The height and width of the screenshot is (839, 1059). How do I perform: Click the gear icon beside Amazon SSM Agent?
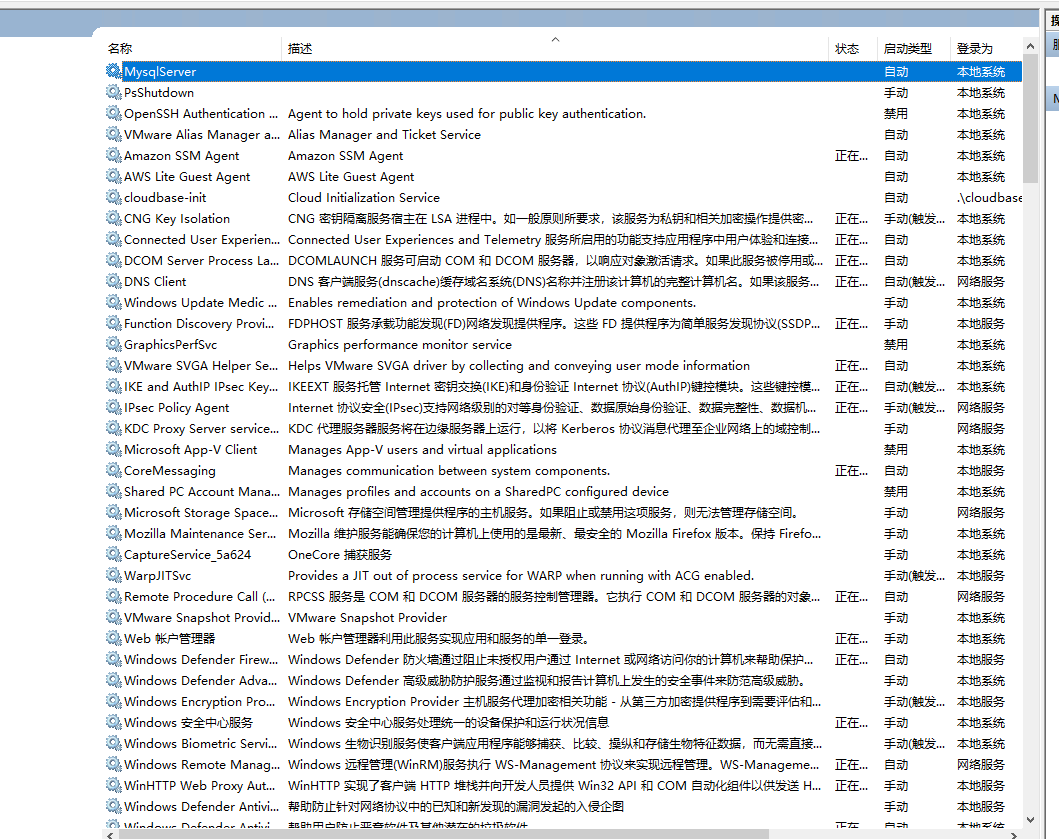click(113, 155)
